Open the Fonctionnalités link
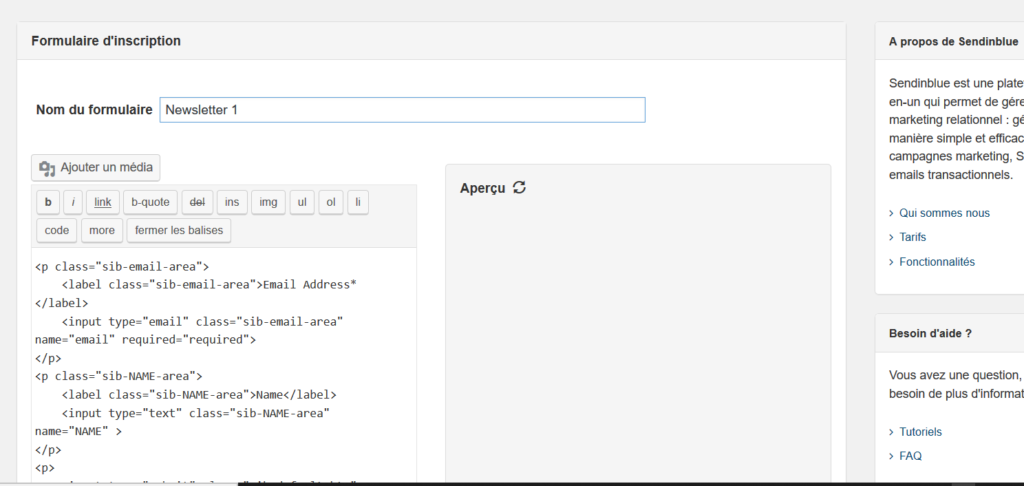The width and height of the screenshot is (1024, 486). pos(936,262)
